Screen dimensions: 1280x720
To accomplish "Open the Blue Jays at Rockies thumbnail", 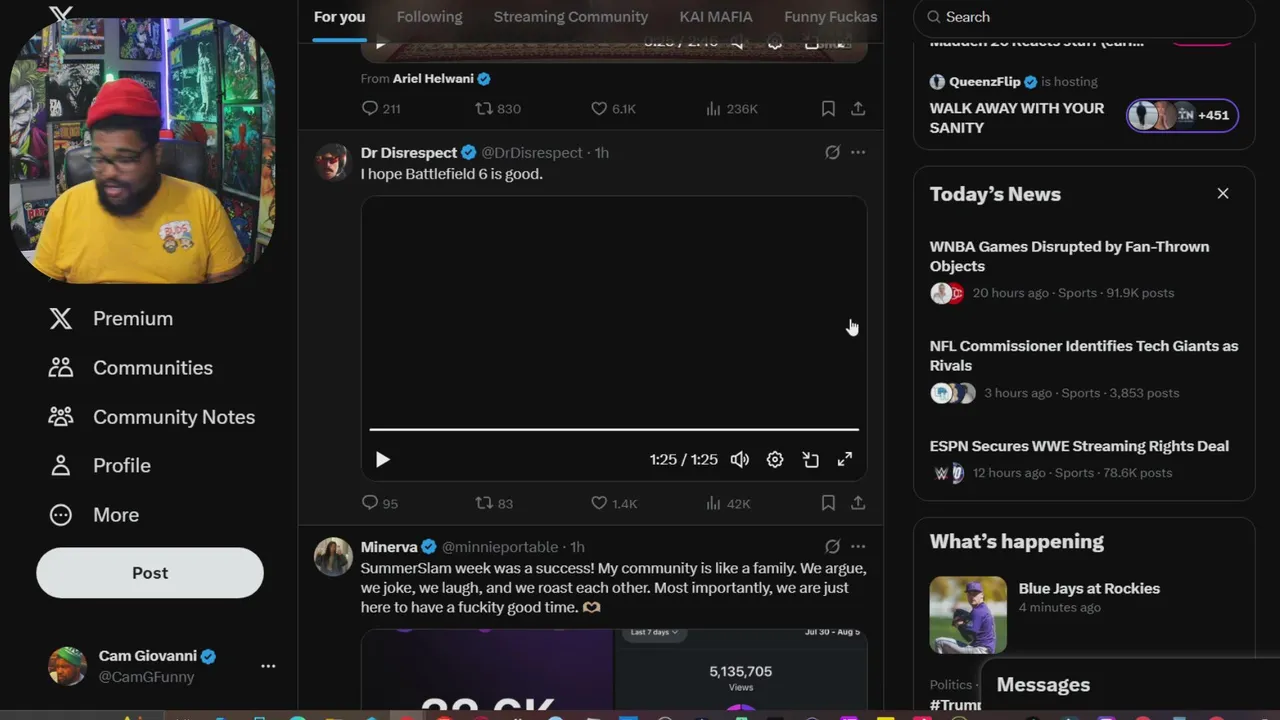I will (968, 615).
